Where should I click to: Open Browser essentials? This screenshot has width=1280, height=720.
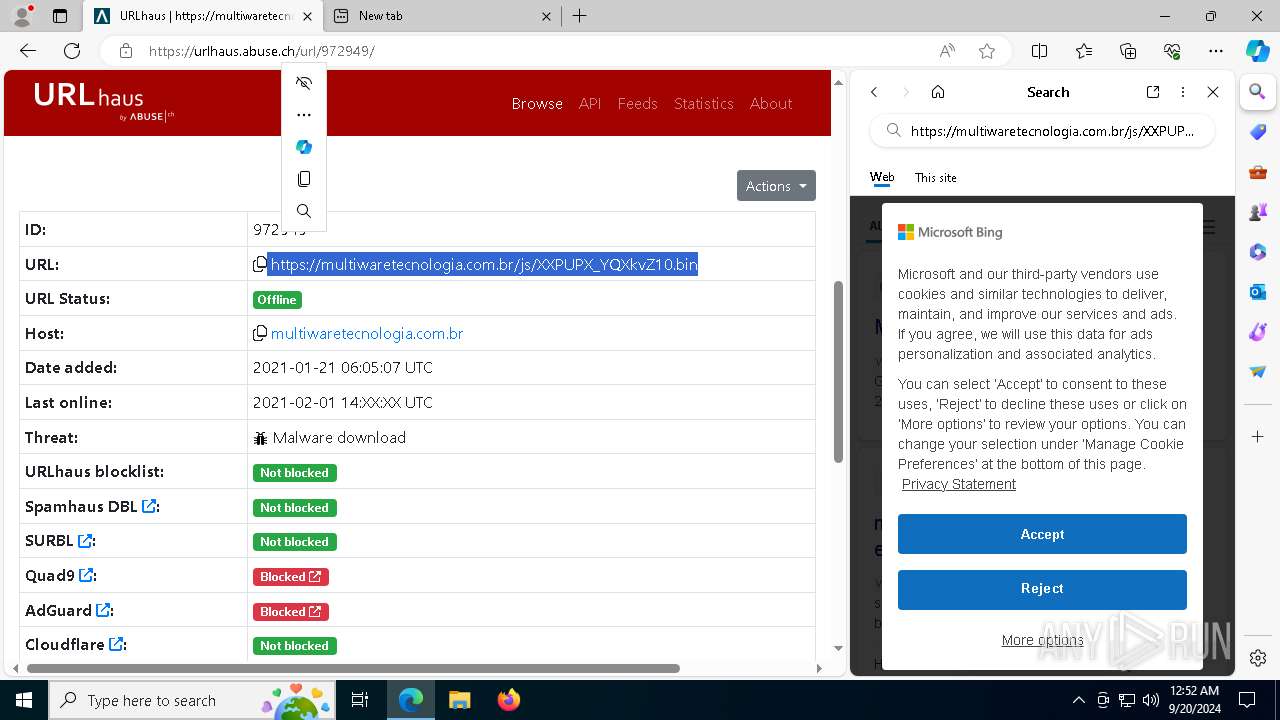(1172, 51)
